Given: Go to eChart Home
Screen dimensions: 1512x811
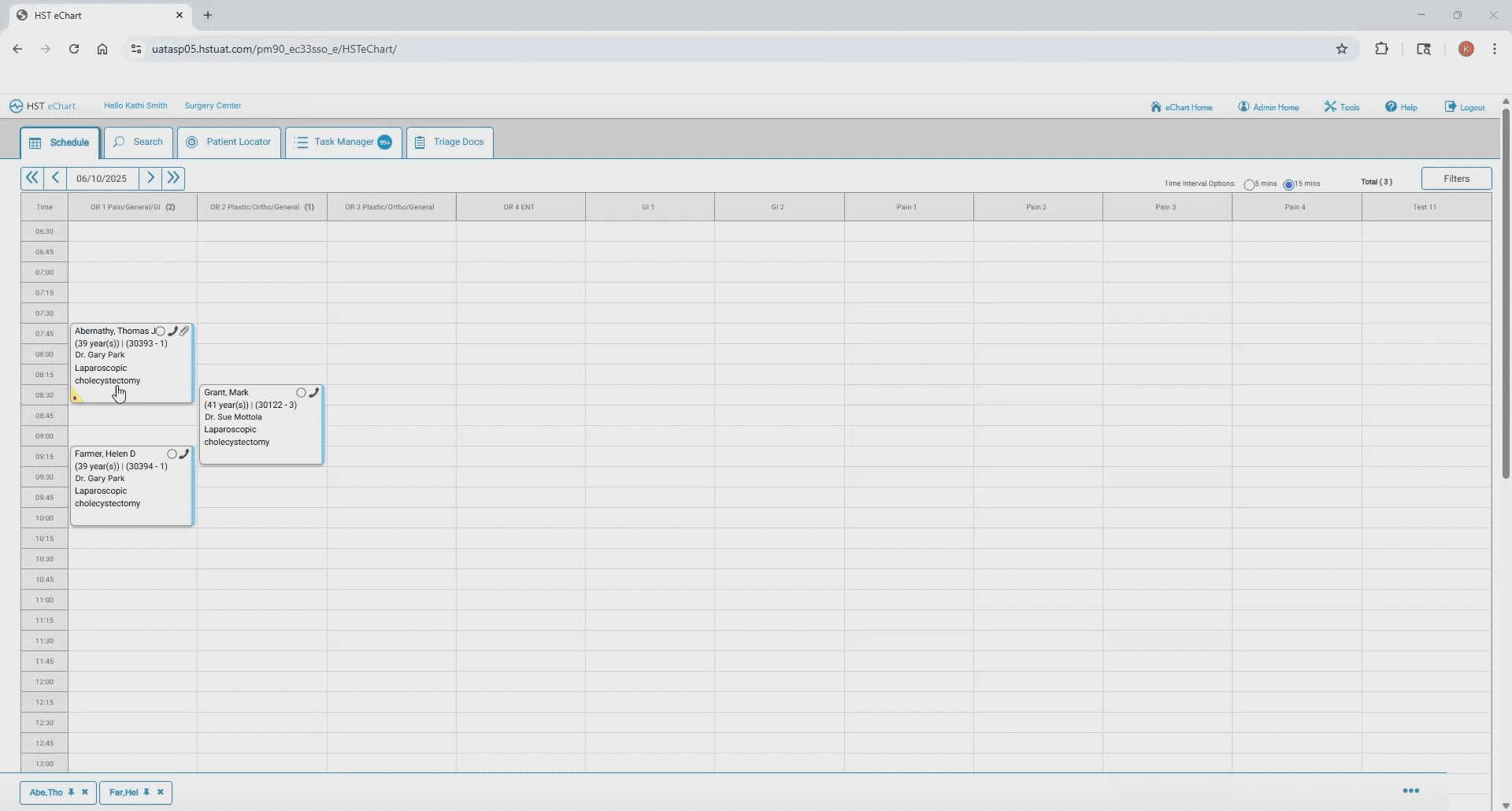Looking at the screenshot, I should pos(1181,106).
